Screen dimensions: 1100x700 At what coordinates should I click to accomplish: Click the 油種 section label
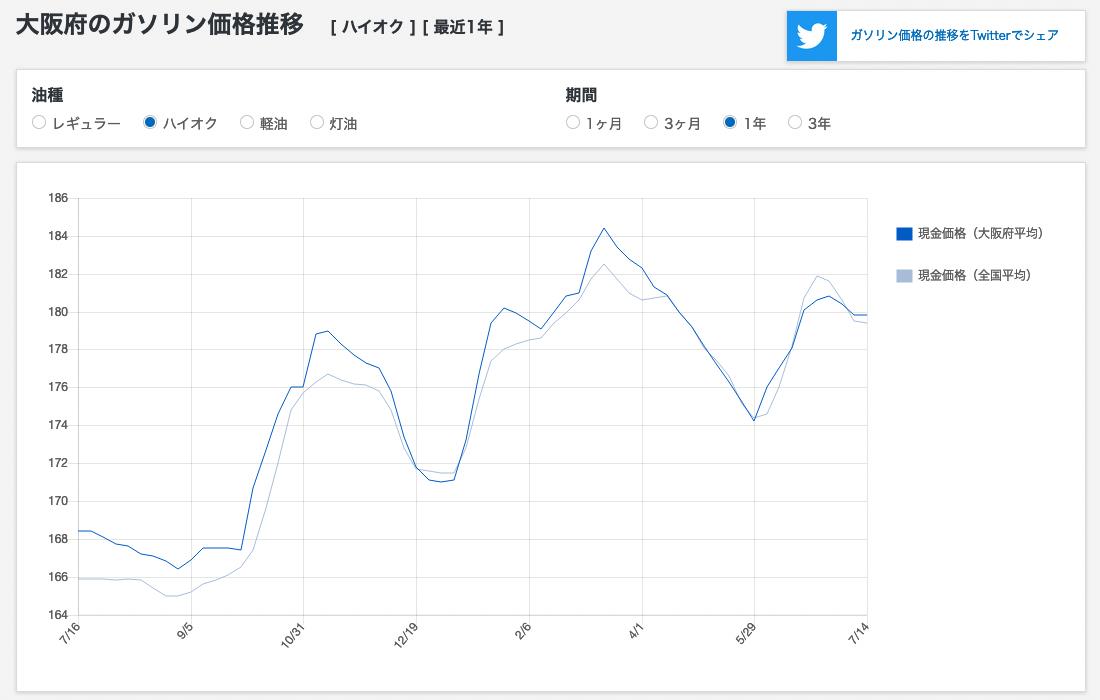click(x=47, y=95)
